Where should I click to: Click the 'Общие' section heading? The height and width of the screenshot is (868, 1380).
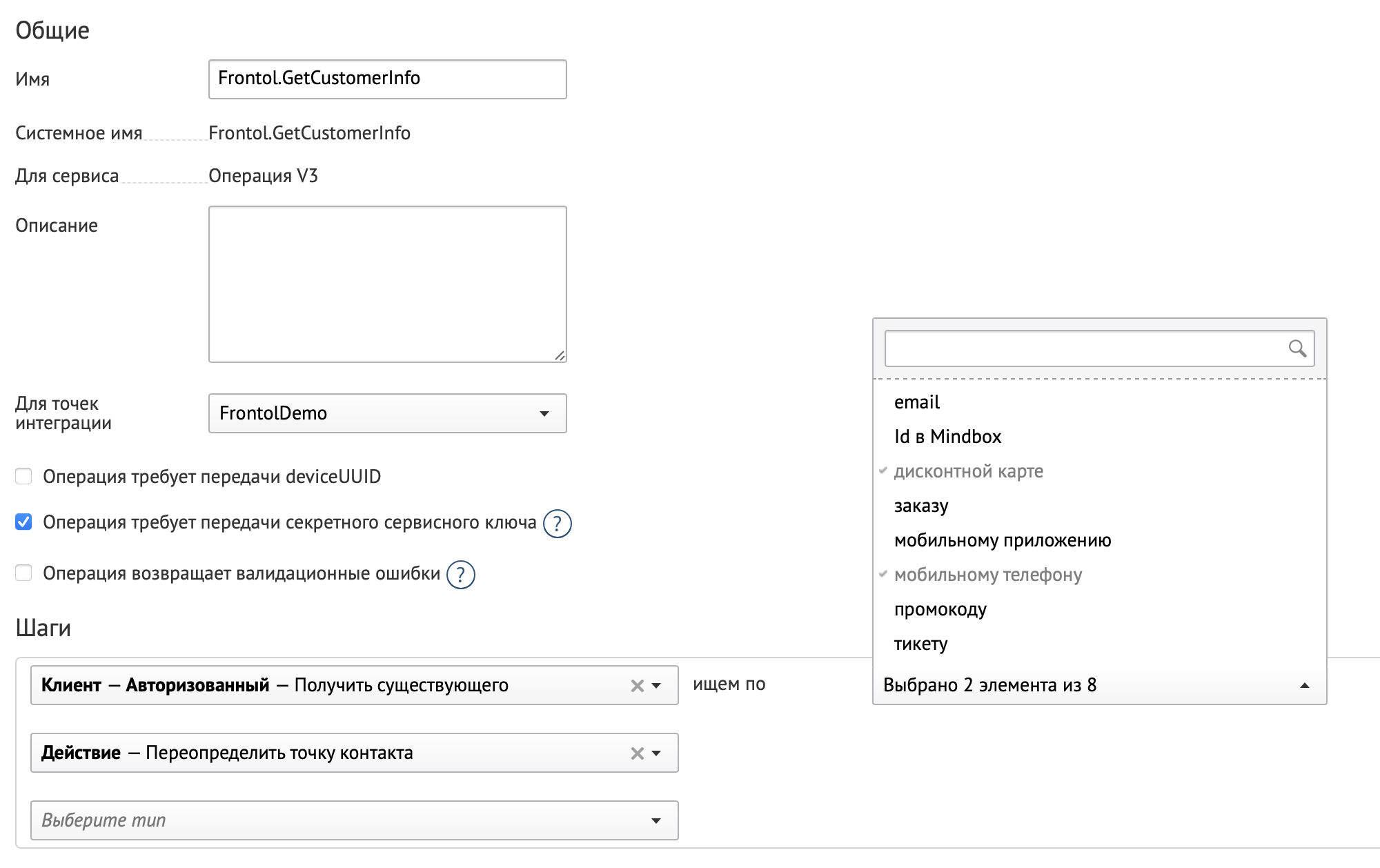(x=52, y=30)
